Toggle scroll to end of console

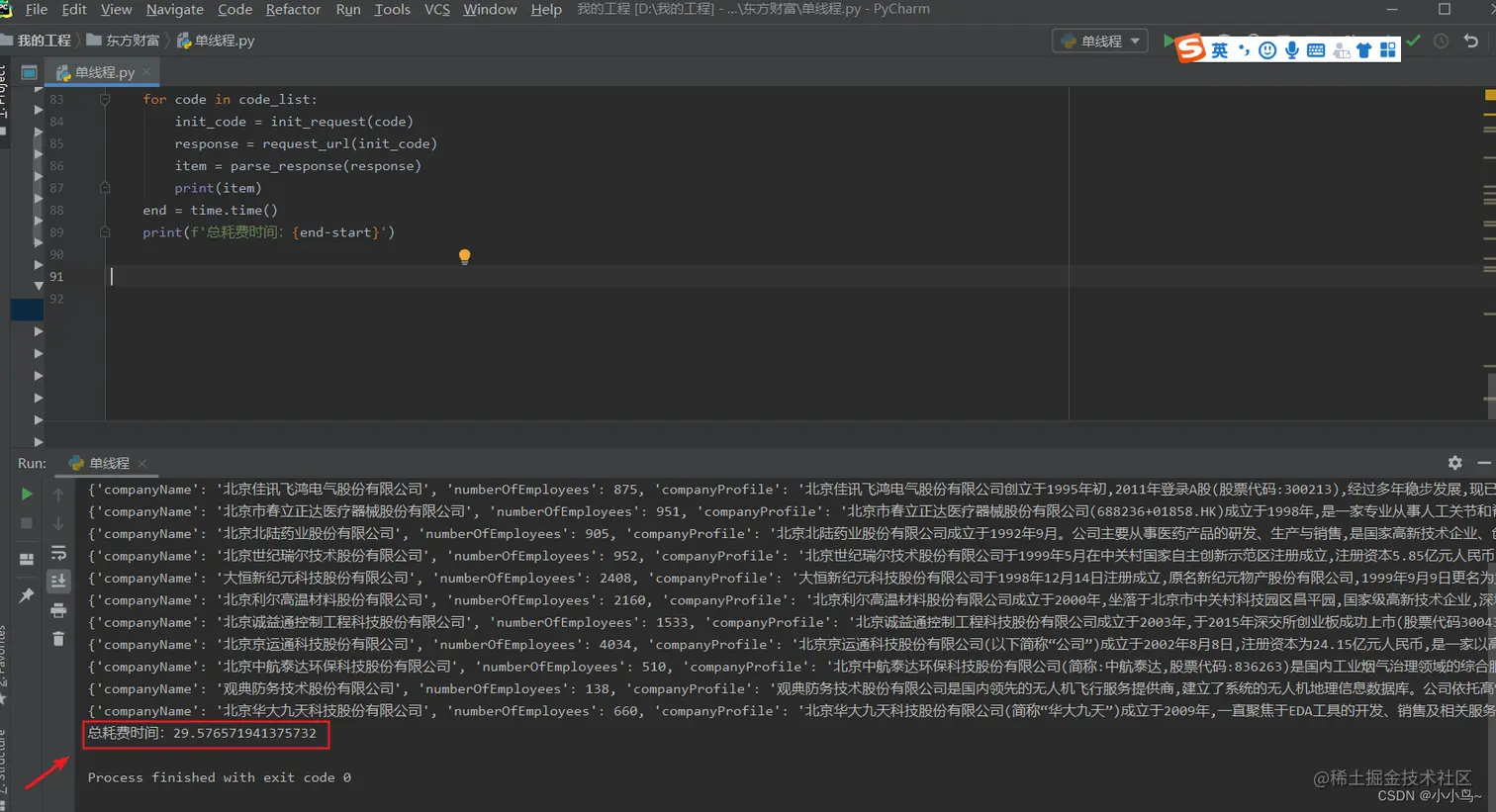pos(58,581)
